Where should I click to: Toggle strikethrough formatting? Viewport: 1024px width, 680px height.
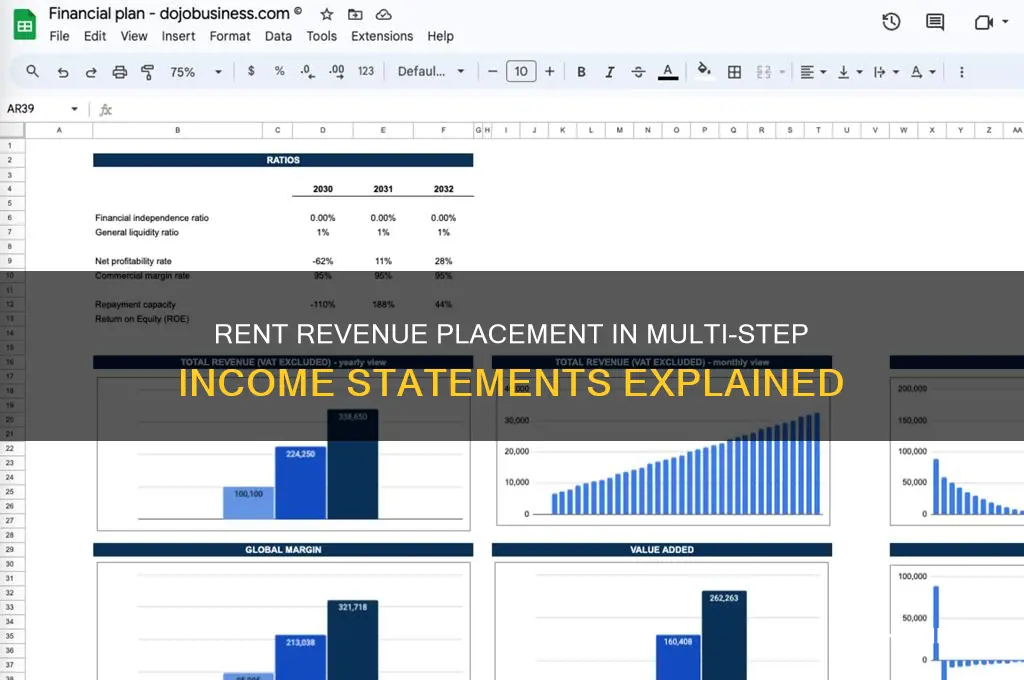[x=639, y=72]
